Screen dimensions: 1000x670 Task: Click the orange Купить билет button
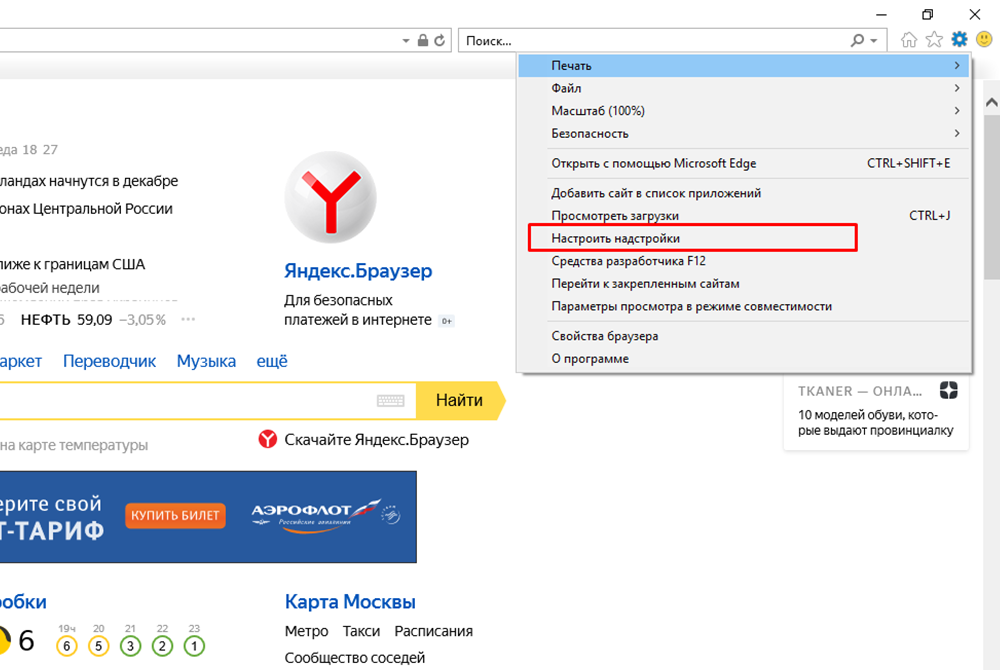coord(176,516)
